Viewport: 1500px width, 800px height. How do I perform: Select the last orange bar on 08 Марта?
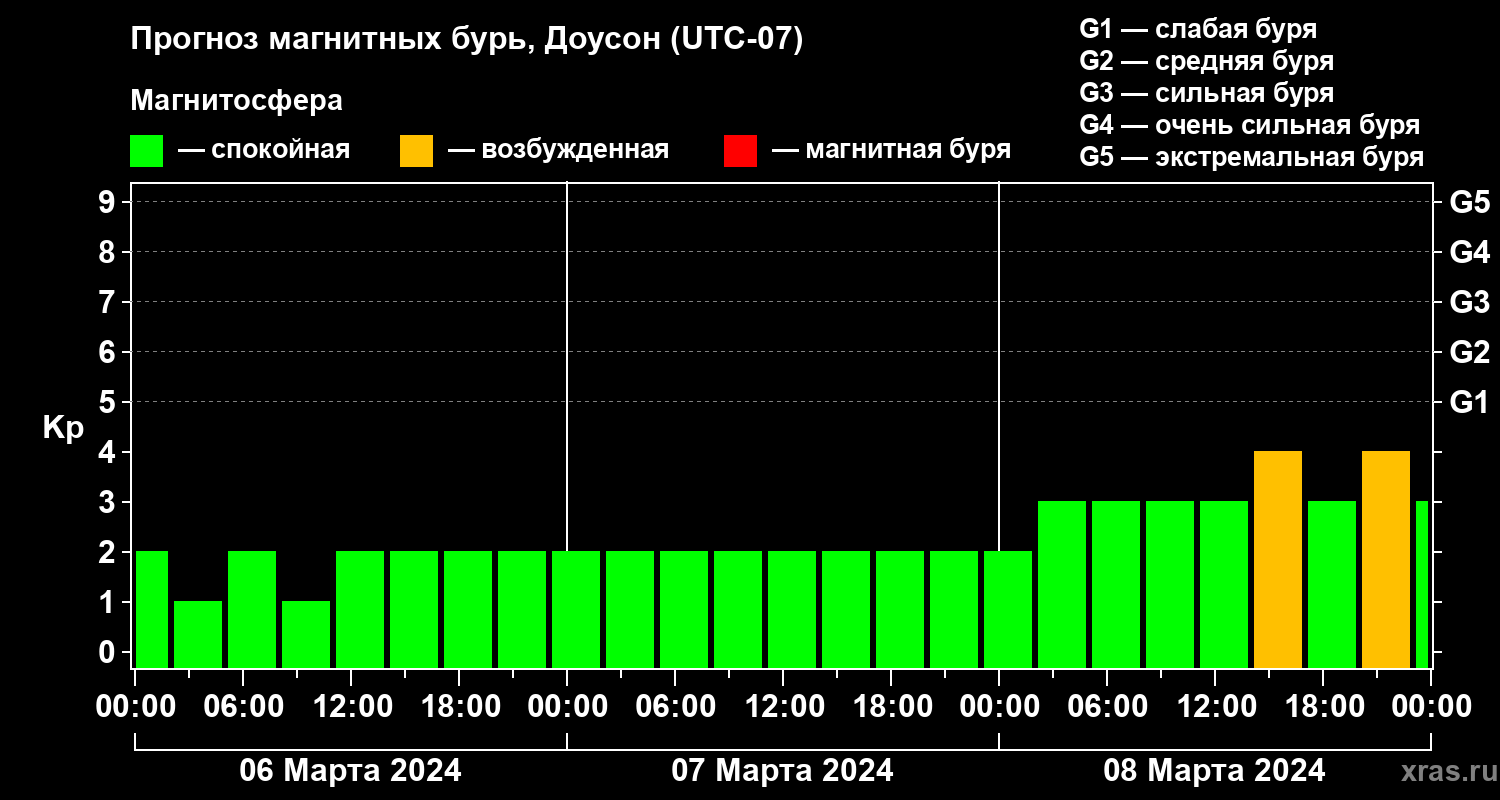tap(1385, 559)
